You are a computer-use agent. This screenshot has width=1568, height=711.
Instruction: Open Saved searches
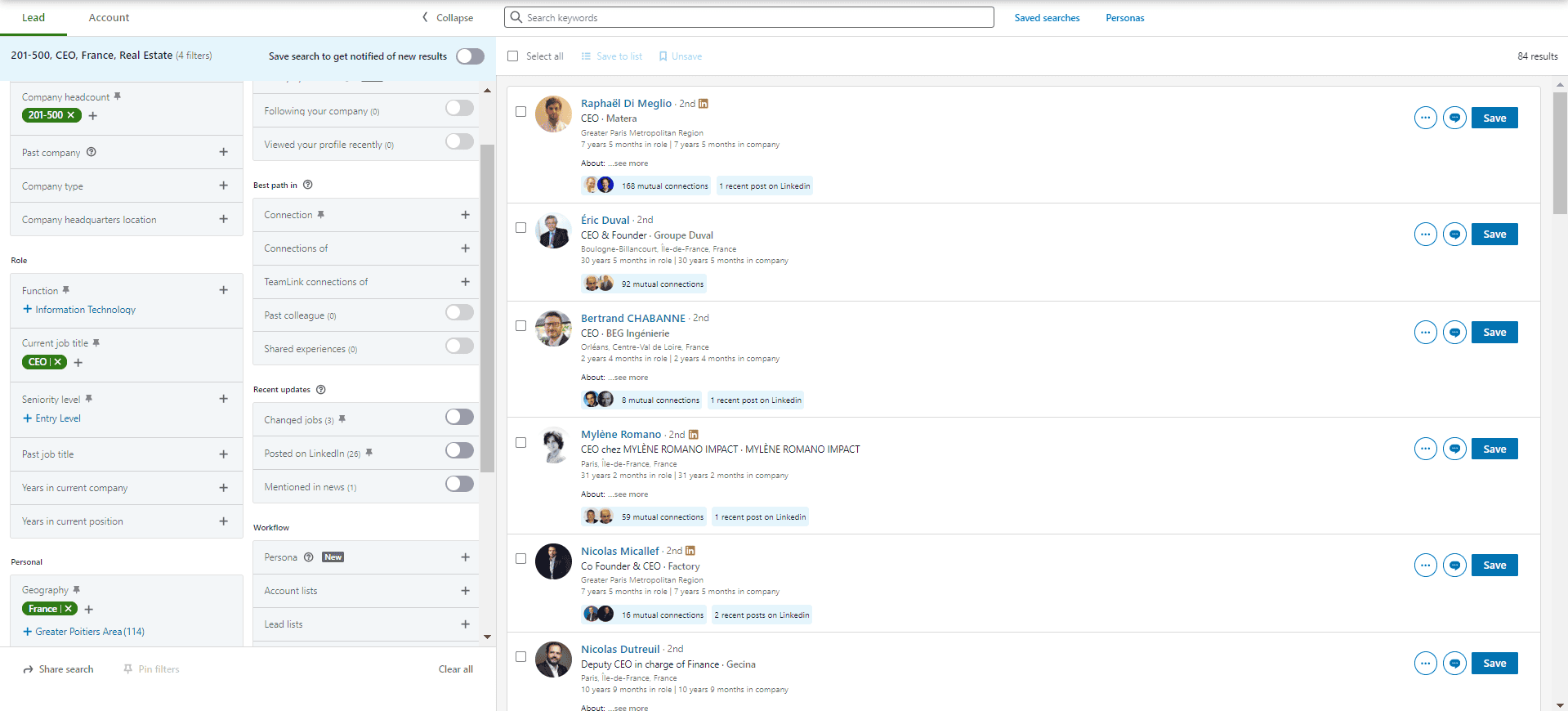(1047, 18)
